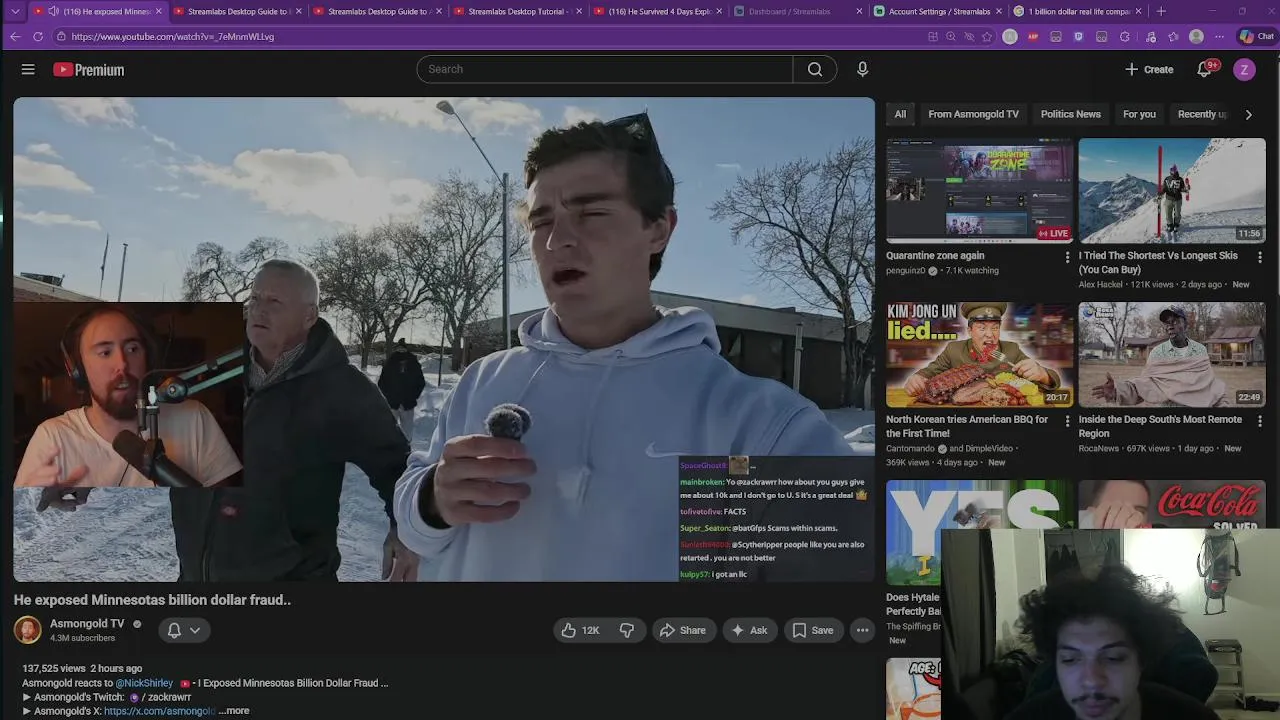Expand description with '...more'
1280x720 pixels.
[x=234, y=711]
